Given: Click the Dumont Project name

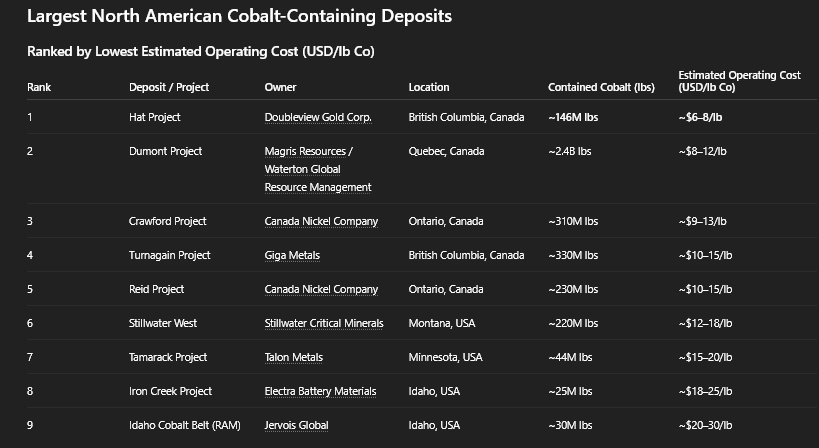Looking at the screenshot, I should click(x=165, y=151).
